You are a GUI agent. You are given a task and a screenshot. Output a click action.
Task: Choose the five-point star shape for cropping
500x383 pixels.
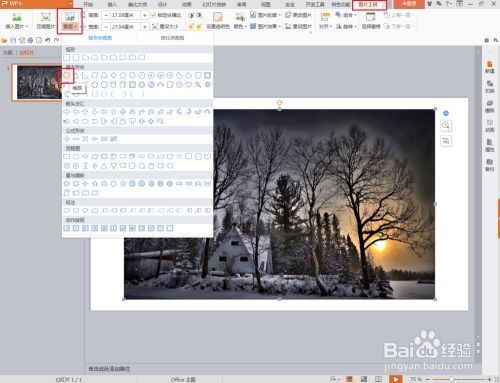[x=95, y=183]
